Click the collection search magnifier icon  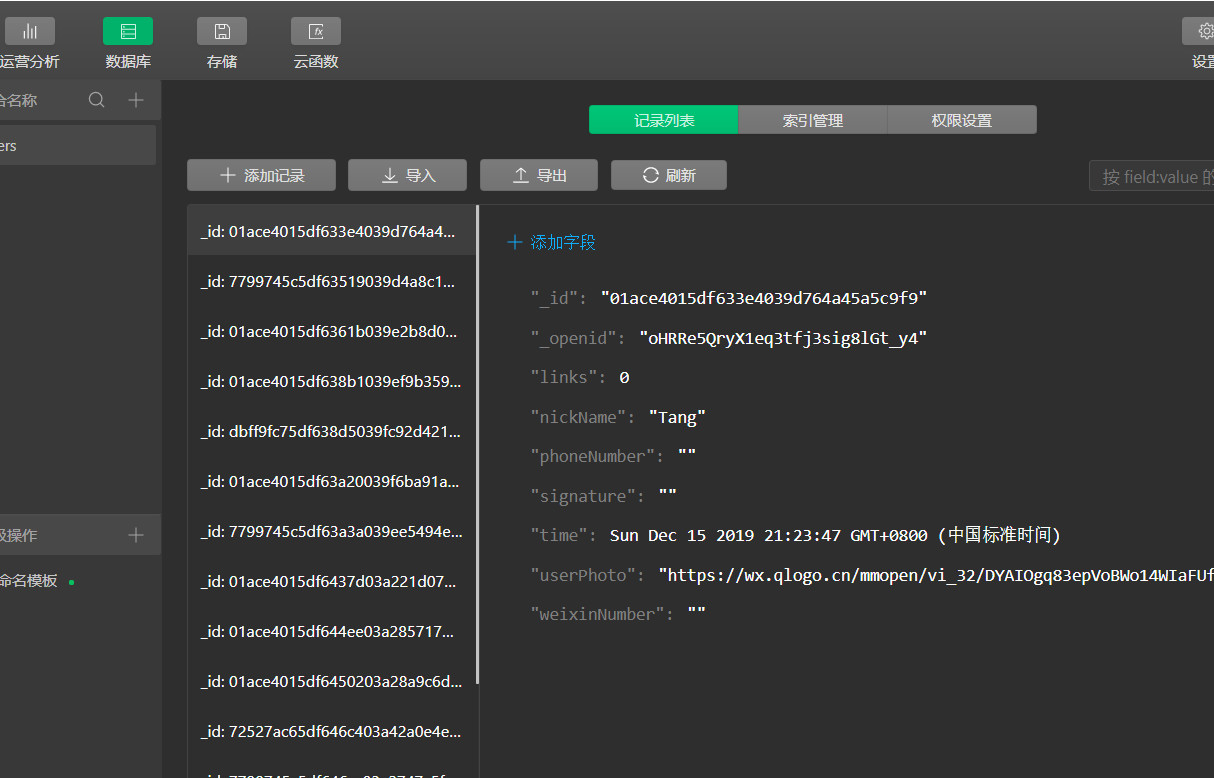(96, 100)
